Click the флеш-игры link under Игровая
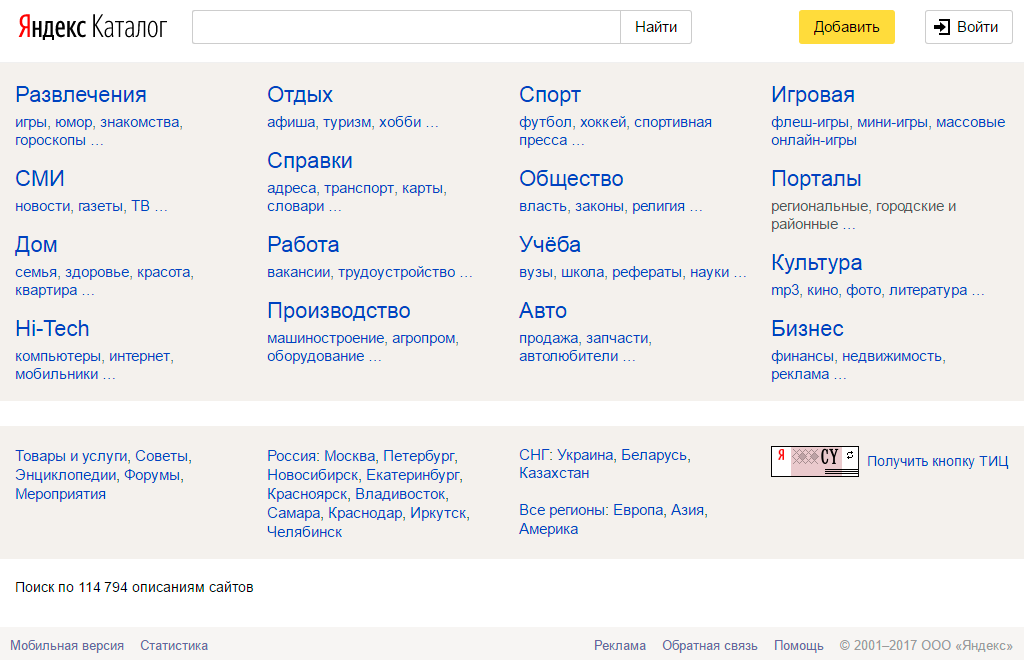 click(x=810, y=123)
